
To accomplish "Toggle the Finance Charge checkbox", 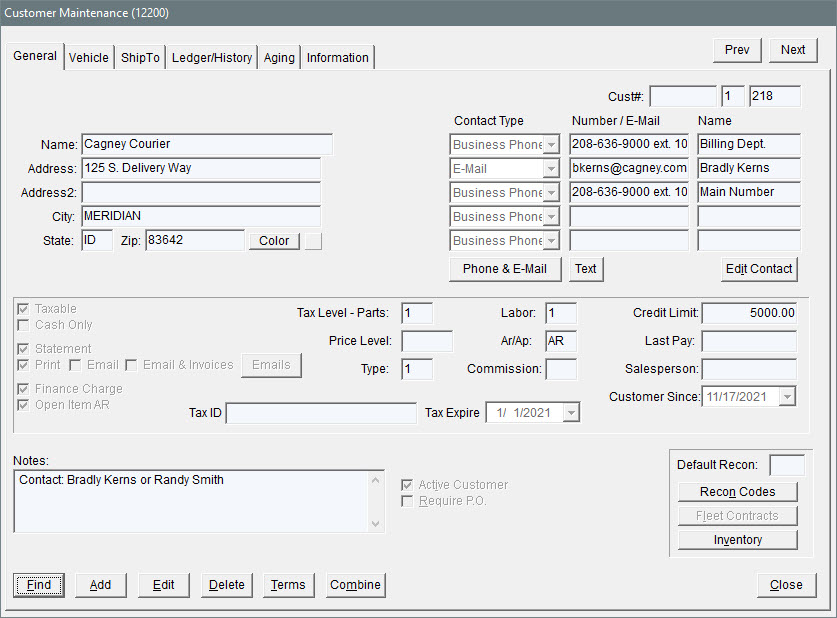I will (x=23, y=389).
